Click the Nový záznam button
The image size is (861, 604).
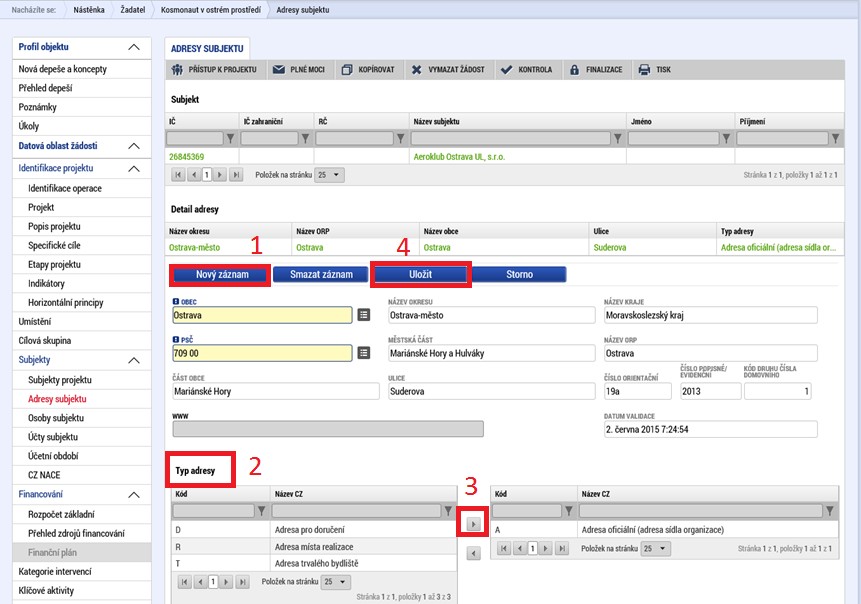click(x=222, y=275)
